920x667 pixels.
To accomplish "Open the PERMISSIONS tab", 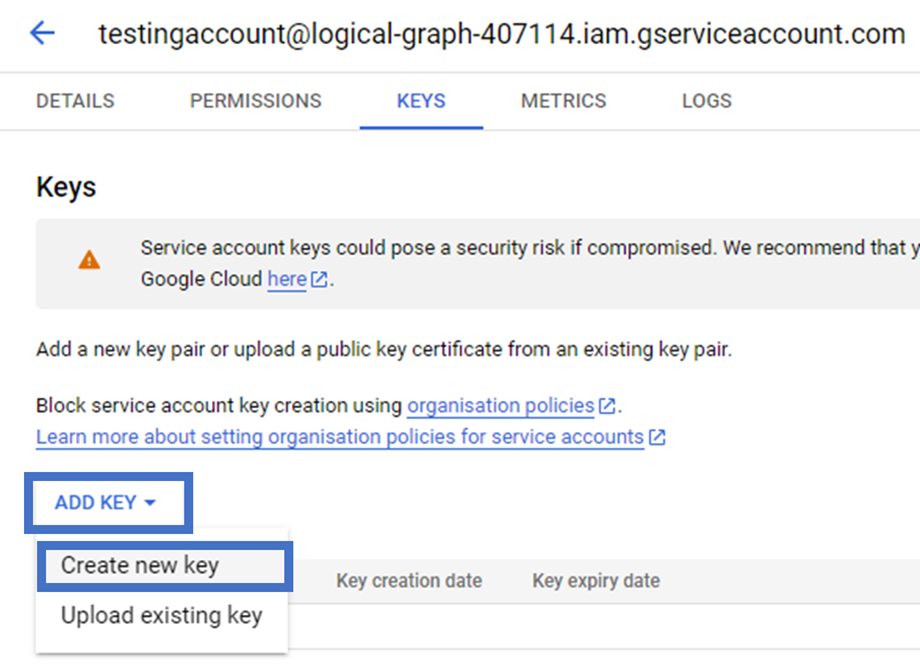I will pos(255,100).
